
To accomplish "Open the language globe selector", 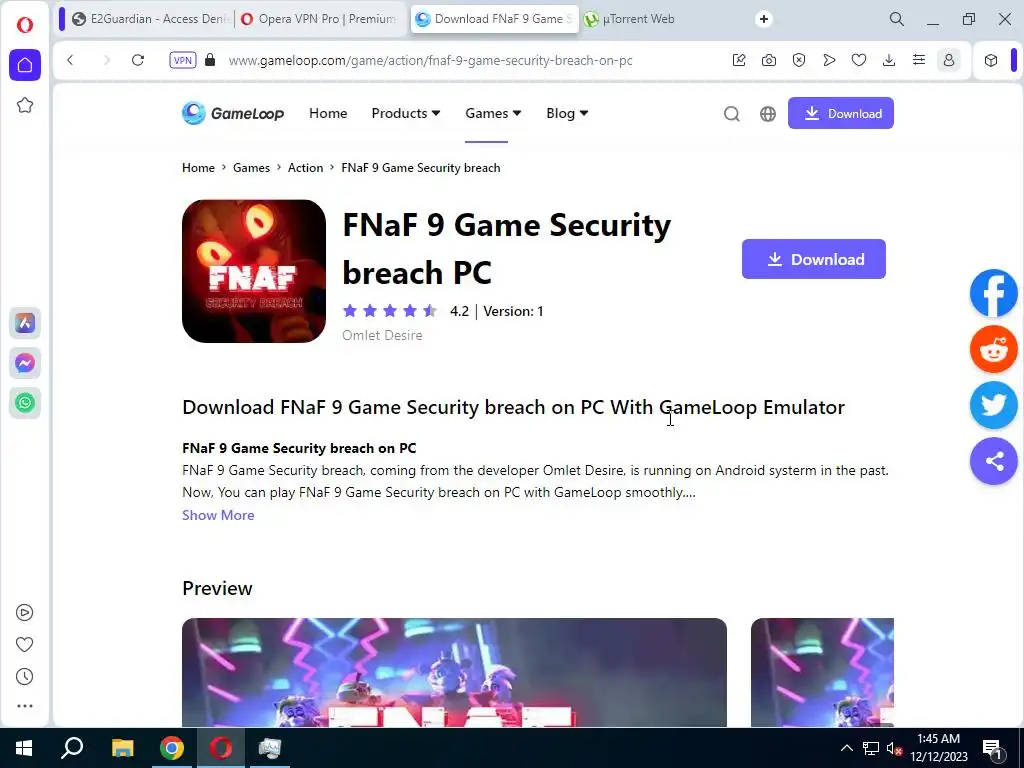I will tap(767, 114).
